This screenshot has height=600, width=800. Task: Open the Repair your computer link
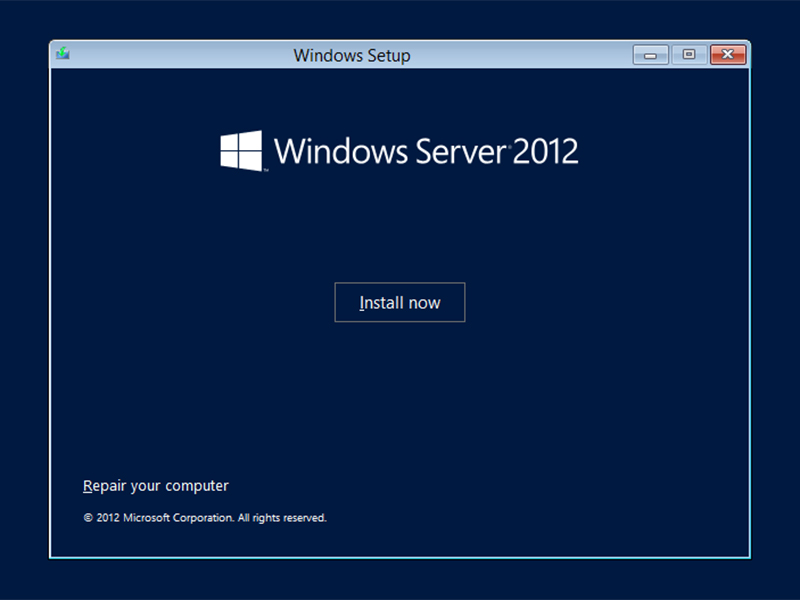point(156,486)
